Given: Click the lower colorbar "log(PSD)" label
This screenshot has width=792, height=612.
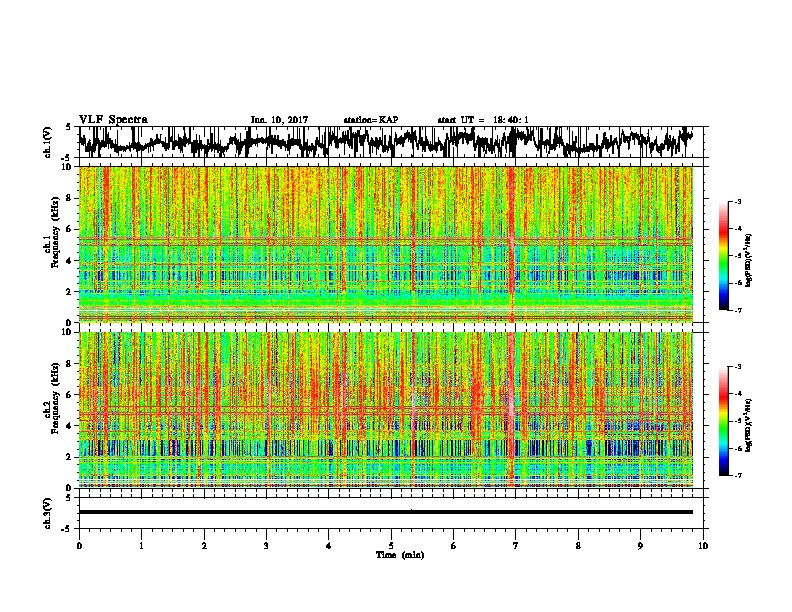Looking at the screenshot, I should pos(749,425).
